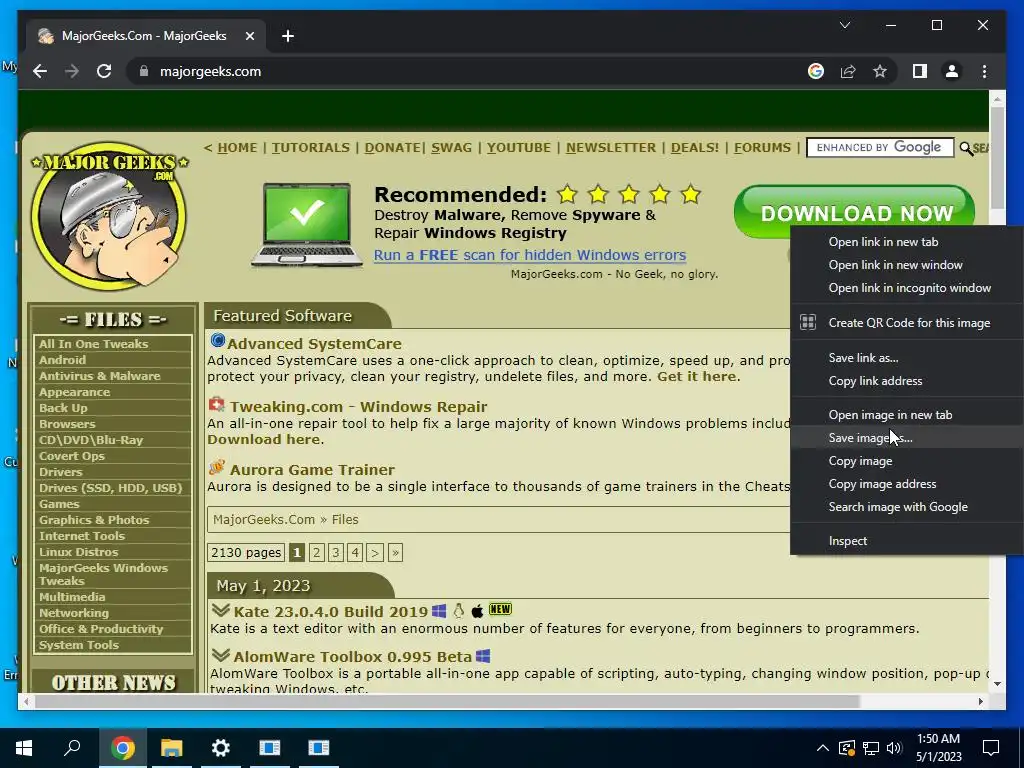The width and height of the screenshot is (1024, 768).
Task: Click Windows logo beside AlomWare Toolbox
Action: pyautogui.click(x=483, y=656)
